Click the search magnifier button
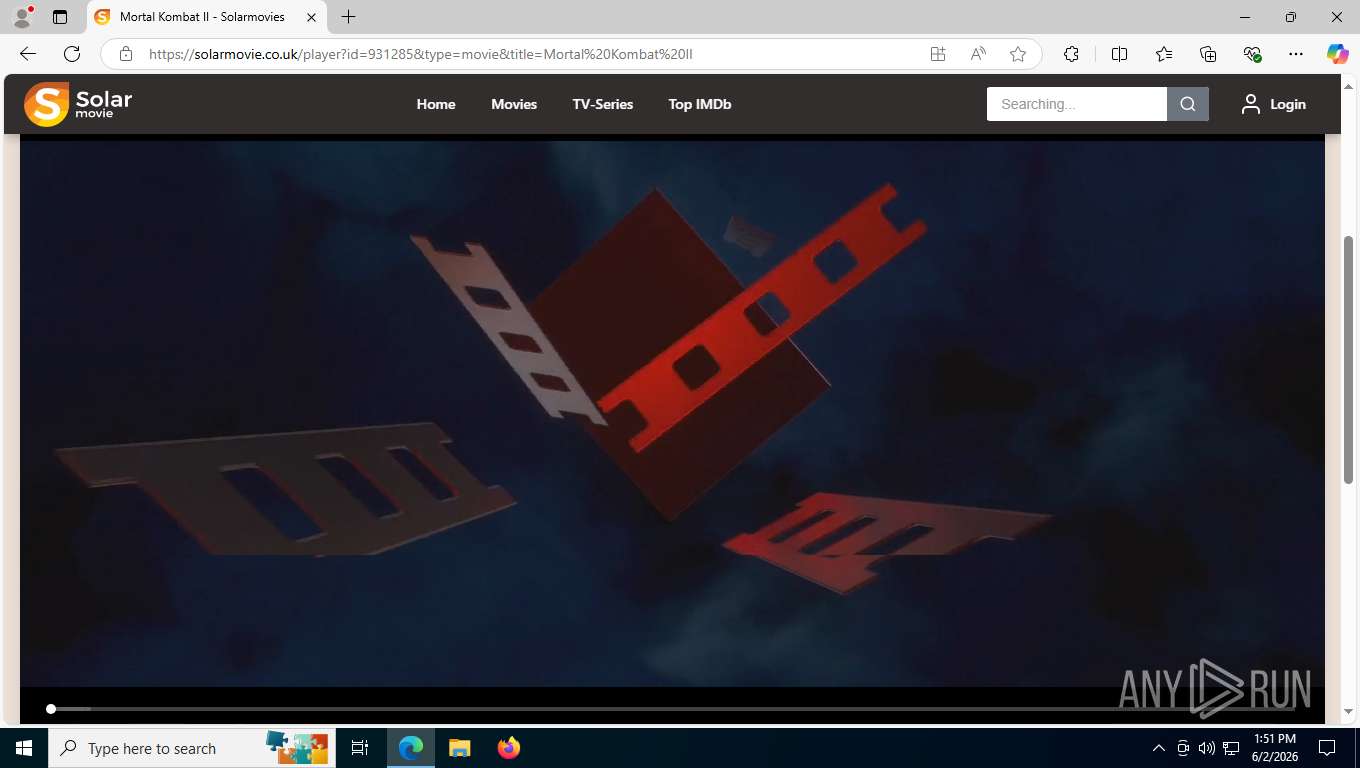1360x768 pixels. click(x=1188, y=104)
